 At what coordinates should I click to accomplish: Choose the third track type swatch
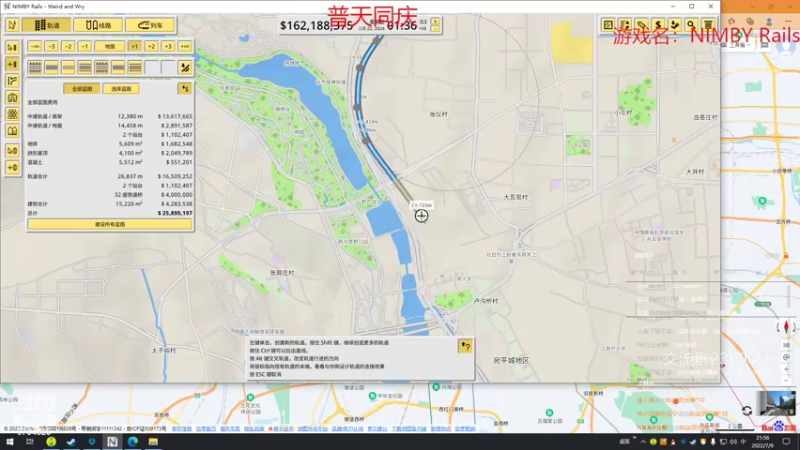click(68, 67)
